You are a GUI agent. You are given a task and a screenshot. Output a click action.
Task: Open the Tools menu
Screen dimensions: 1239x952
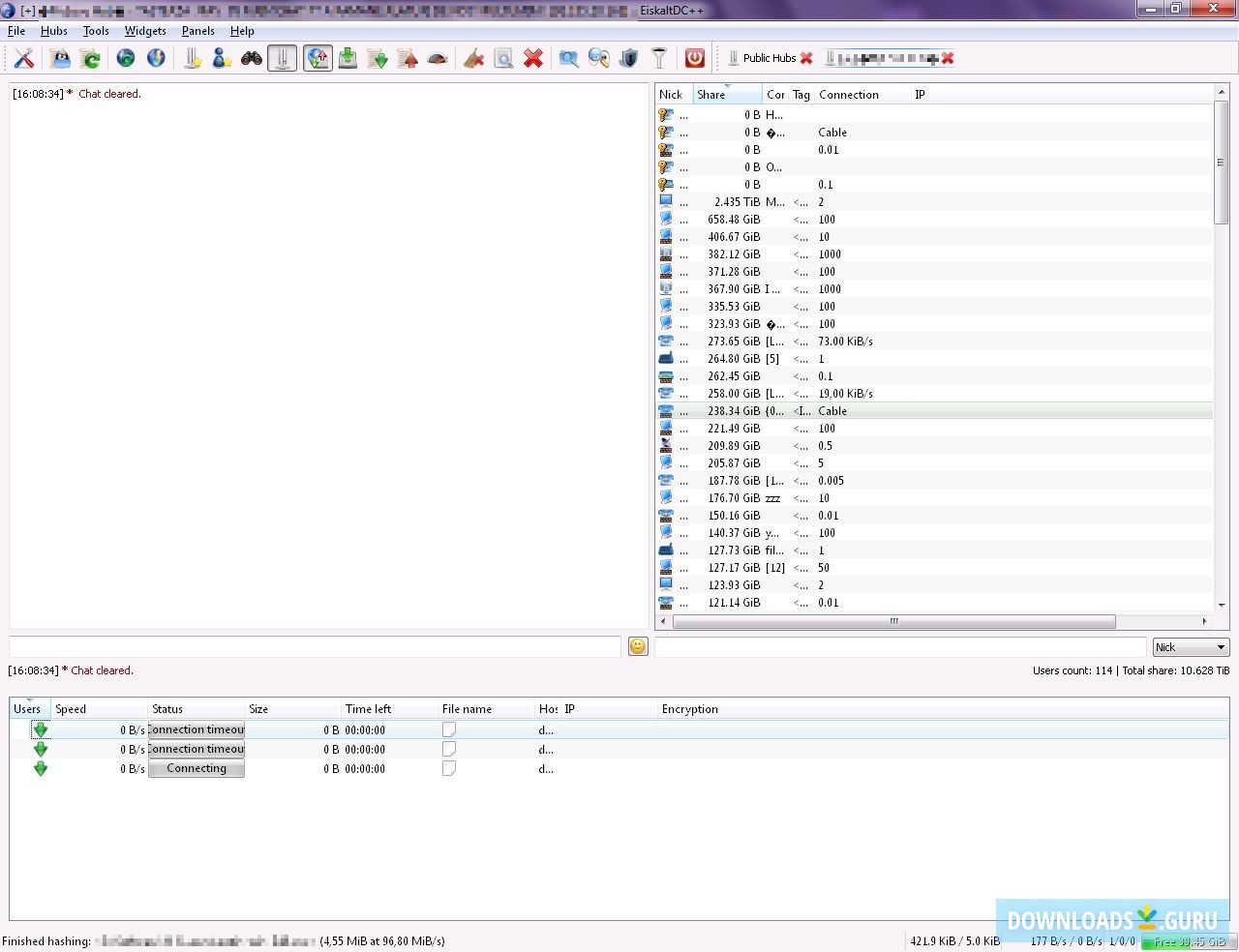[x=96, y=31]
